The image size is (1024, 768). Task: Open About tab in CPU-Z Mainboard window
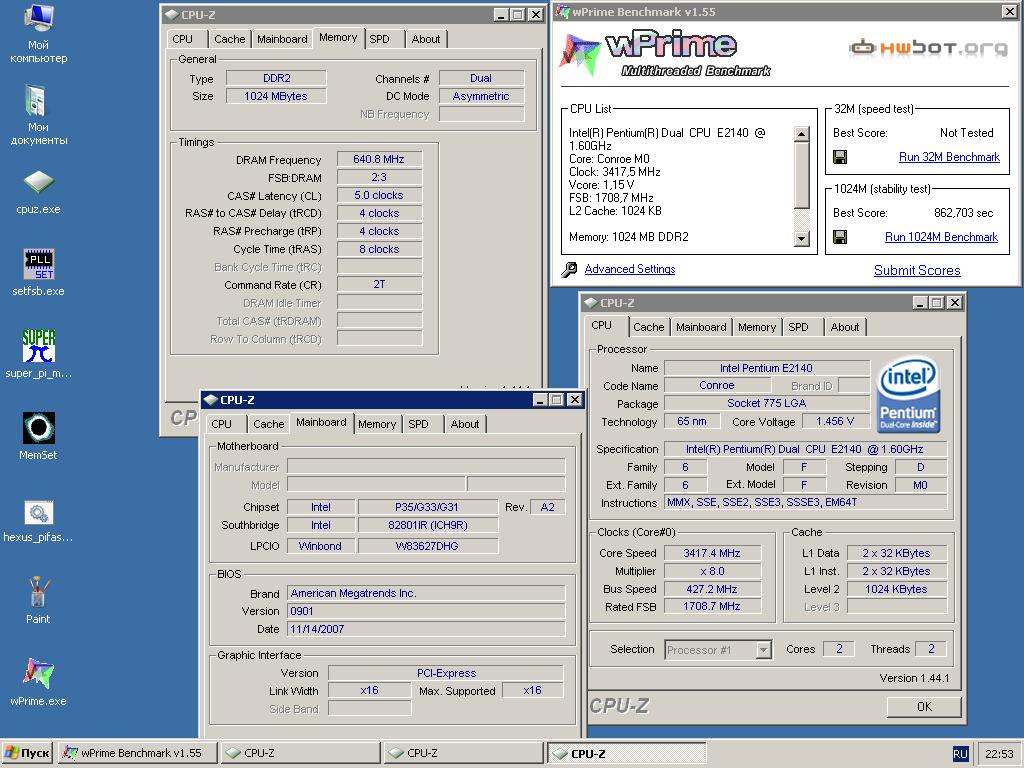tap(465, 424)
